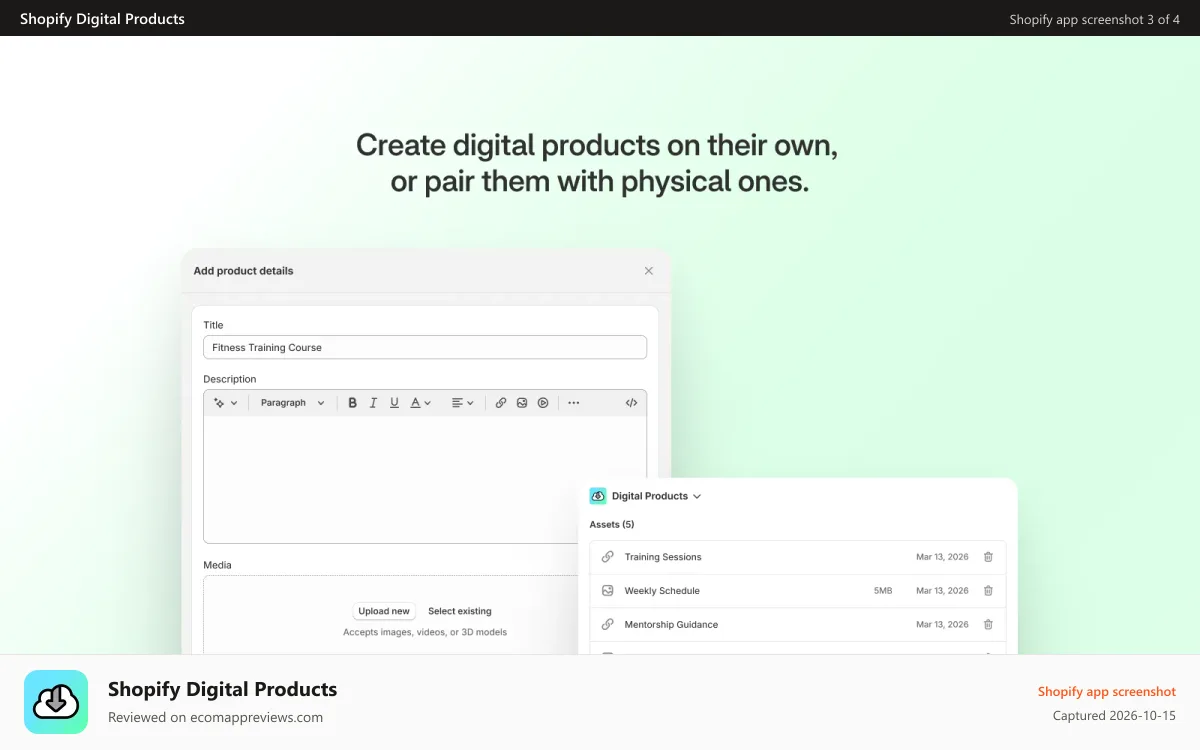The width and height of the screenshot is (1200, 750).
Task: Expand the Digital Products dropdown
Action: tap(657, 496)
